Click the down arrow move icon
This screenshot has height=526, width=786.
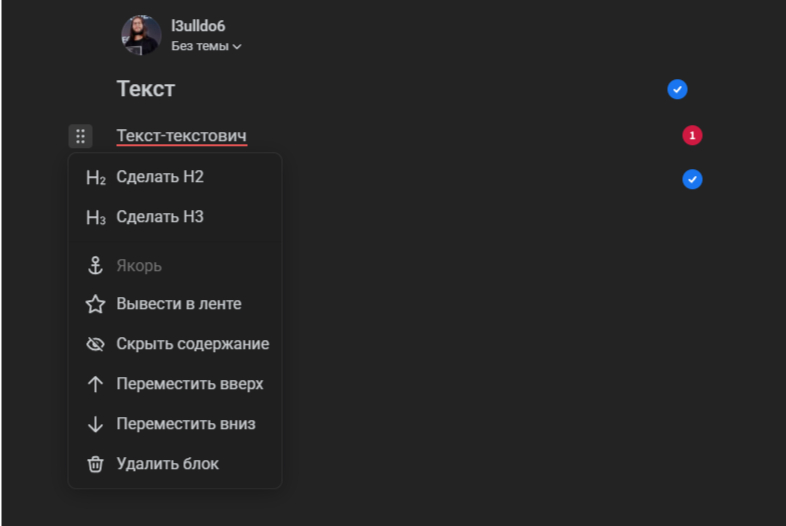click(x=95, y=424)
